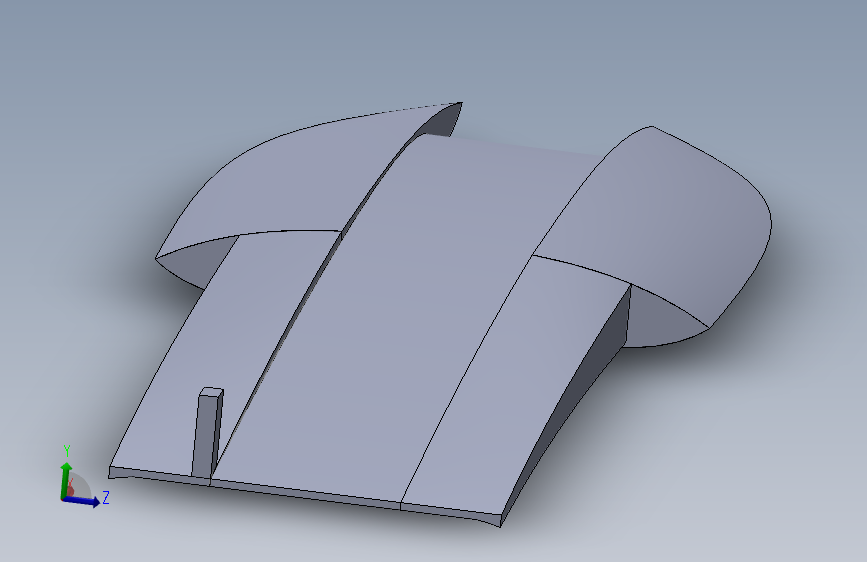This screenshot has width=867, height=562.
Task: Click the green Y axis arrow of the triad
Action: pos(66,479)
